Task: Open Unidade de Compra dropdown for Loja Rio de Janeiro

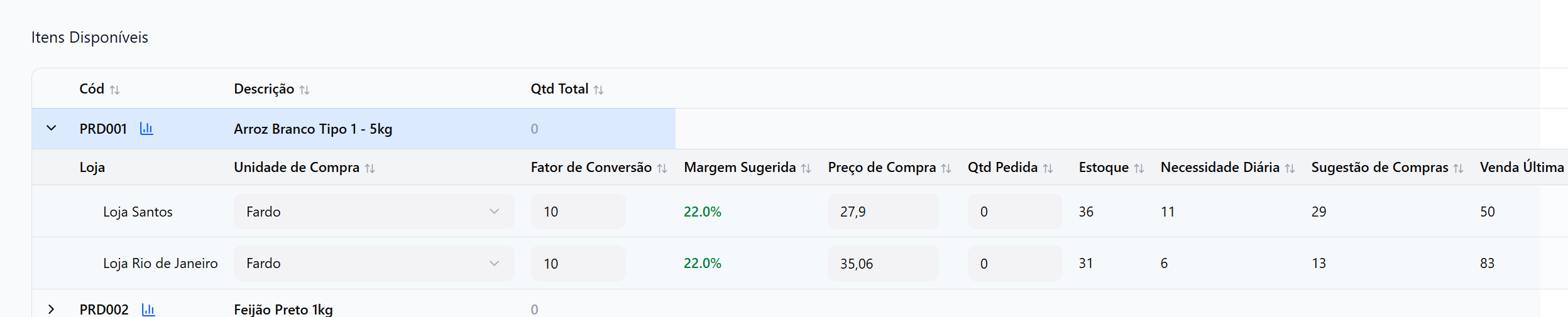Action: point(373,263)
